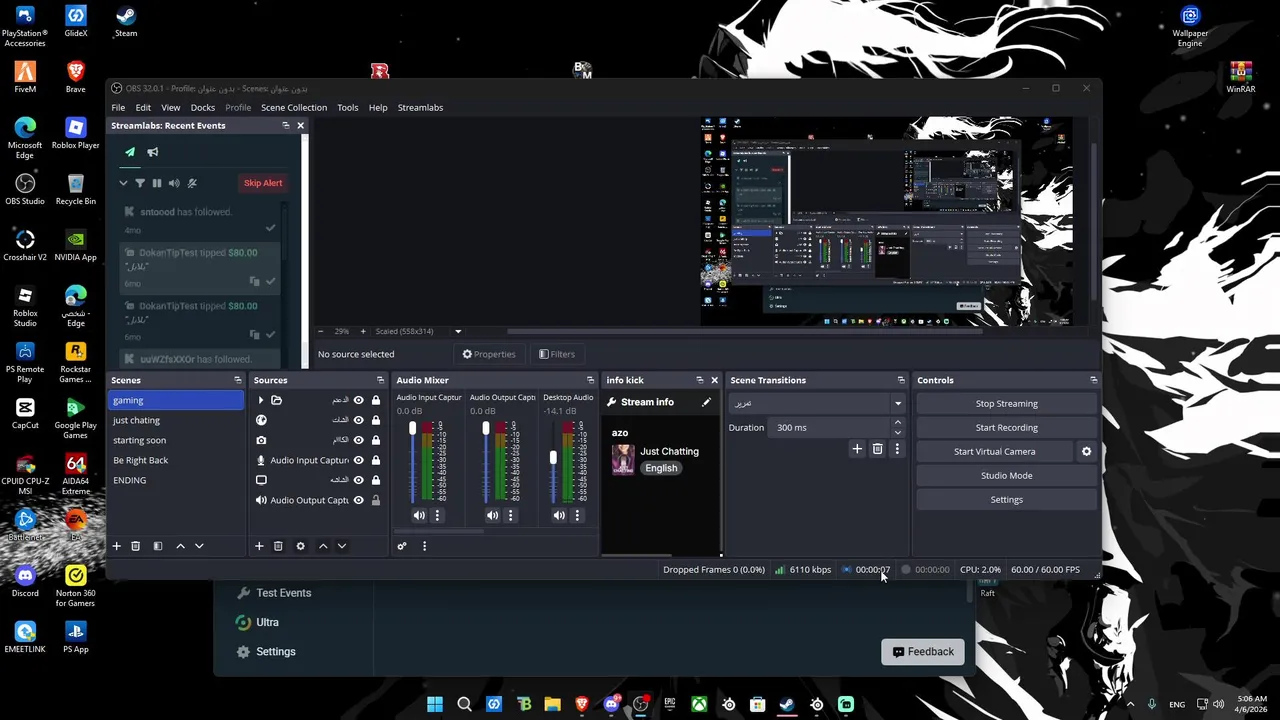Open the Docks menu
The width and height of the screenshot is (1280, 720).
[203, 107]
